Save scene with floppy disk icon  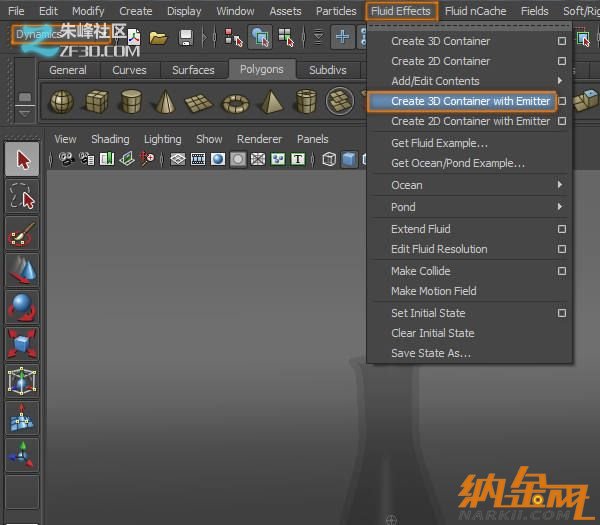[186, 38]
